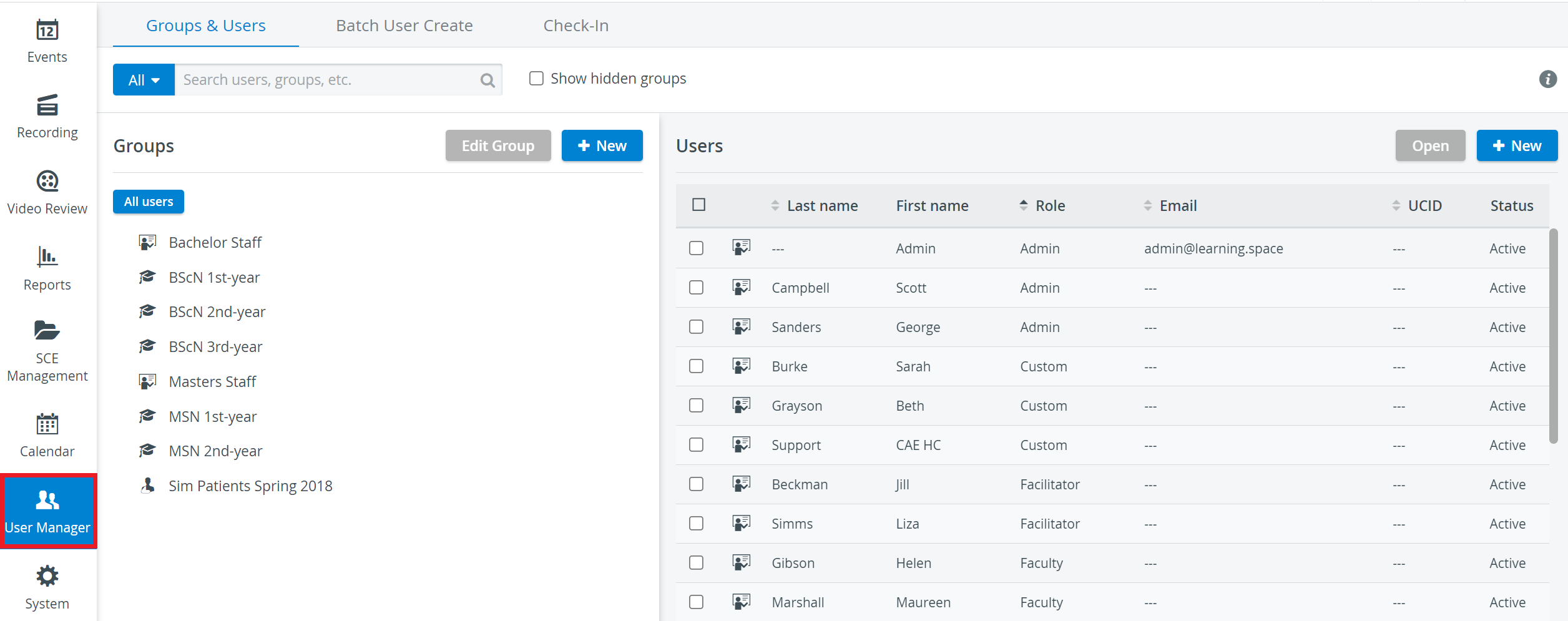Image resolution: width=1568 pixels, height=621 pixels.
Task: Open the Events calendar icon
Action: 47,30
